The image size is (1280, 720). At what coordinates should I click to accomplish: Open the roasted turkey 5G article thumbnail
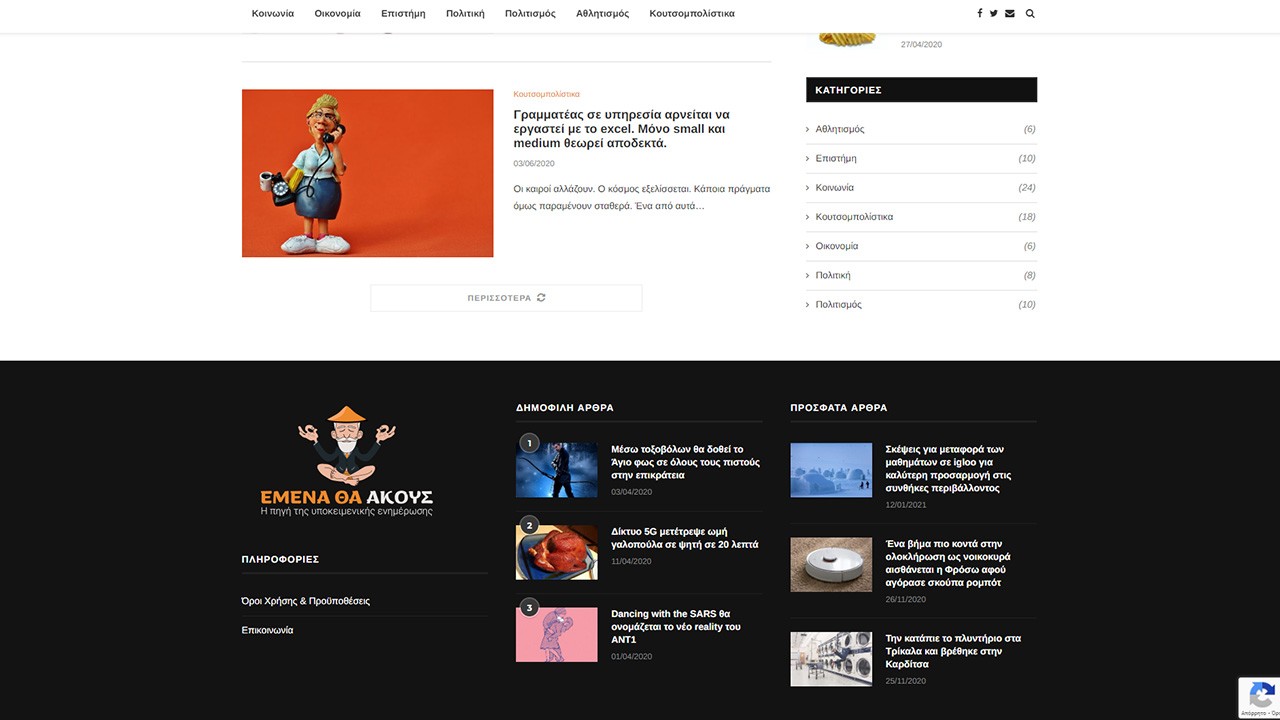pyautogui.click(x=556, y=552)
